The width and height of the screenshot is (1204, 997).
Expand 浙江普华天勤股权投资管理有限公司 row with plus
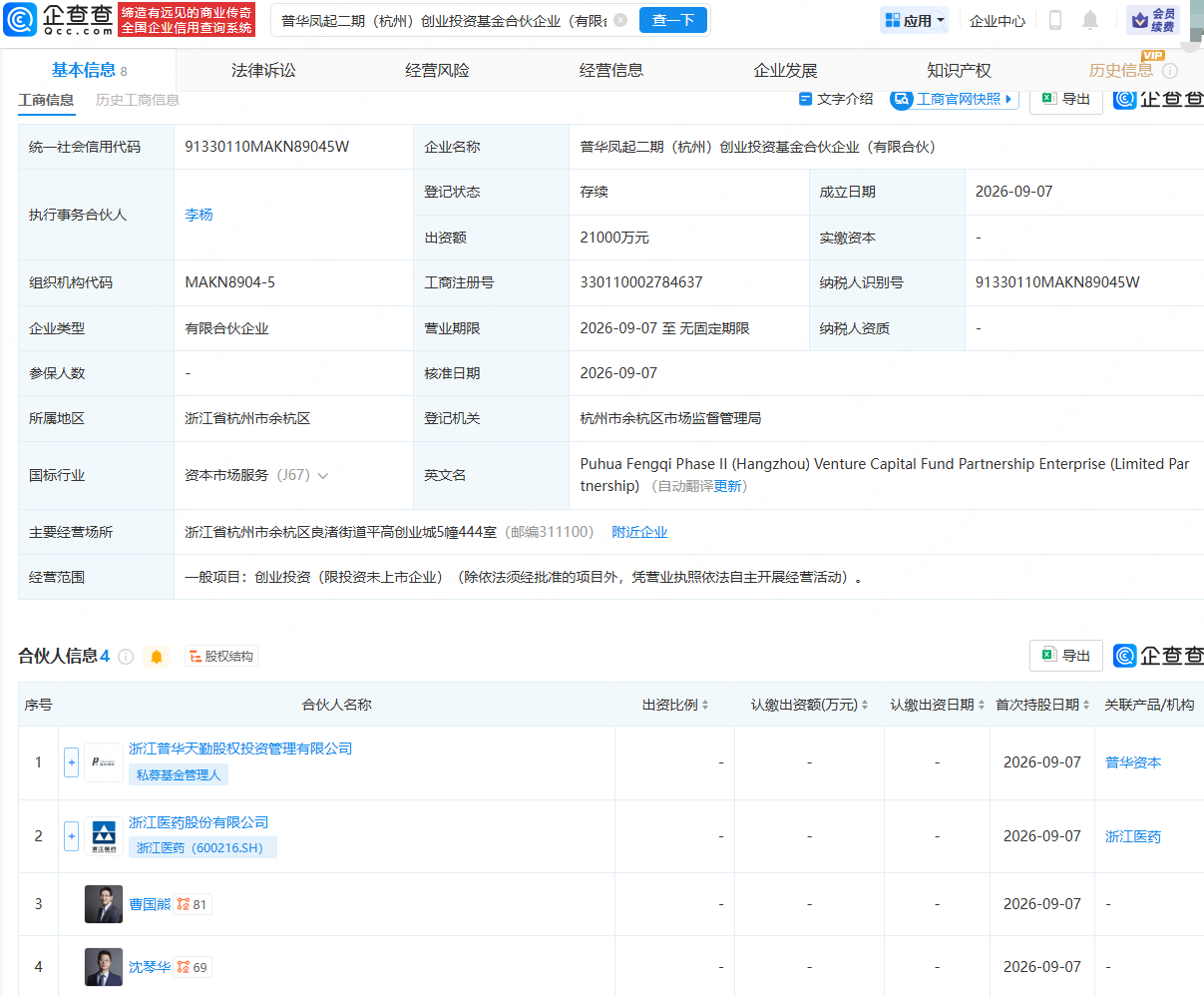71,762
